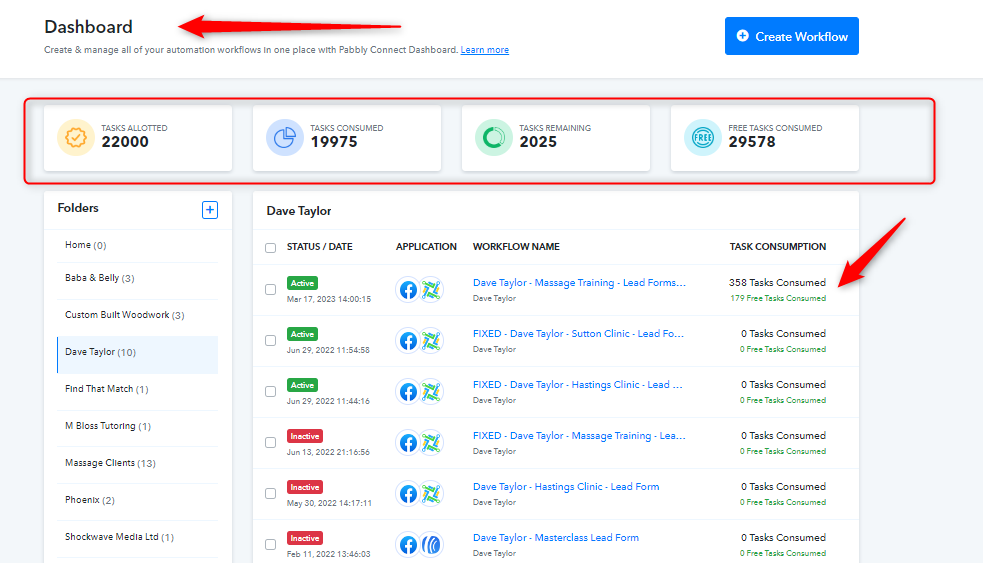983x563 pixels.
Task: Click the Tasks Consumed 19975 value
Action: coord(334,142)
